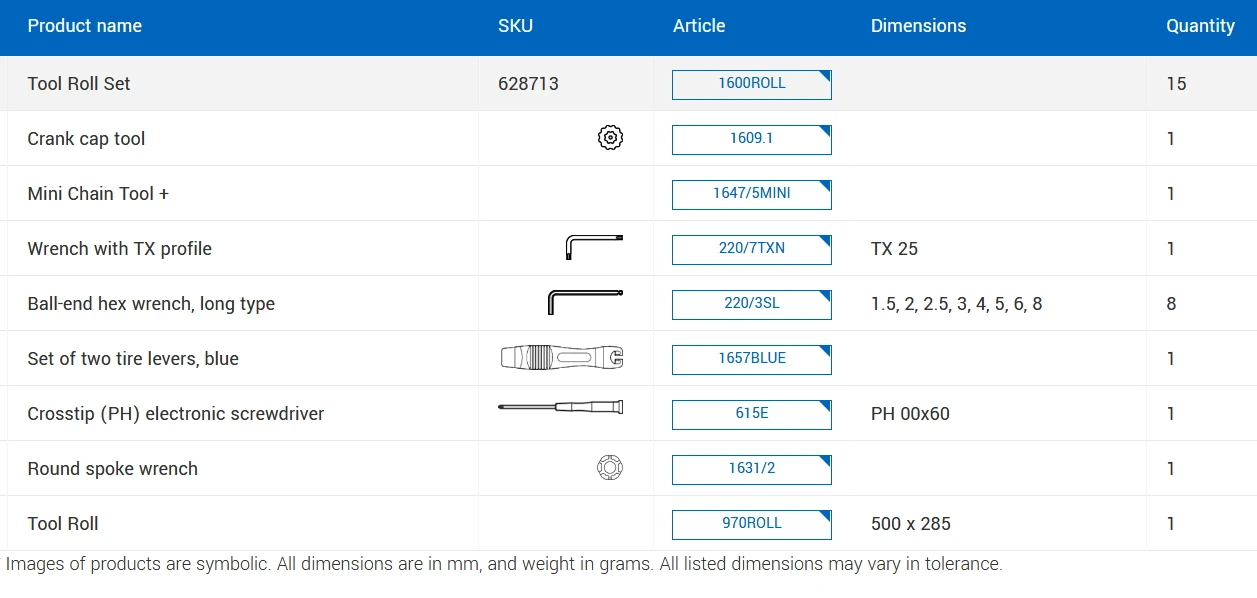The height and width of the screenshot is (598, 1257).
Task: Click the Mini Chain Tool + product name
Action: (x=98, y=194)
